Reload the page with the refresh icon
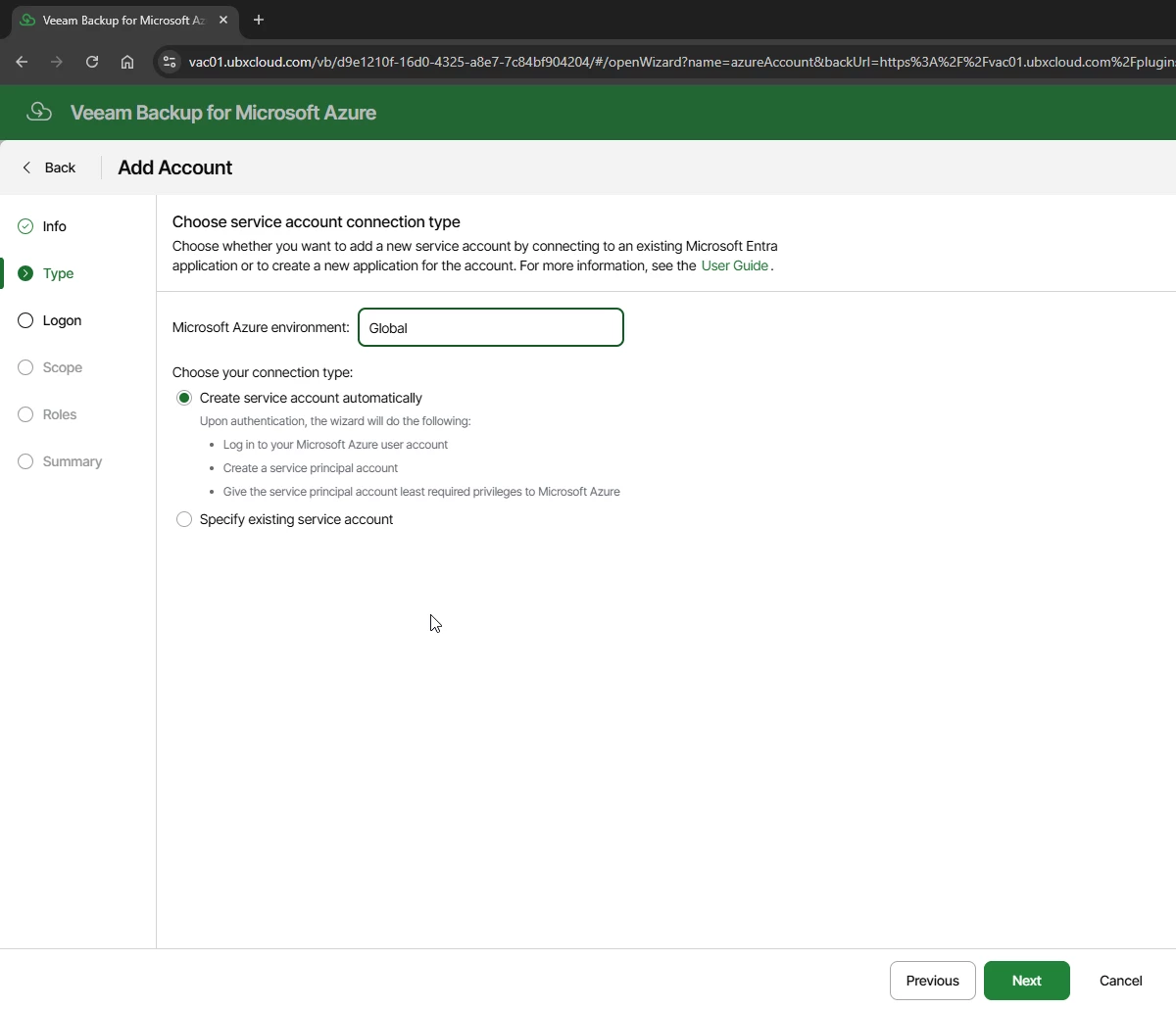Image resolution: width=1176 pixels, height=1009 pixels. click(x=92, y=62)
